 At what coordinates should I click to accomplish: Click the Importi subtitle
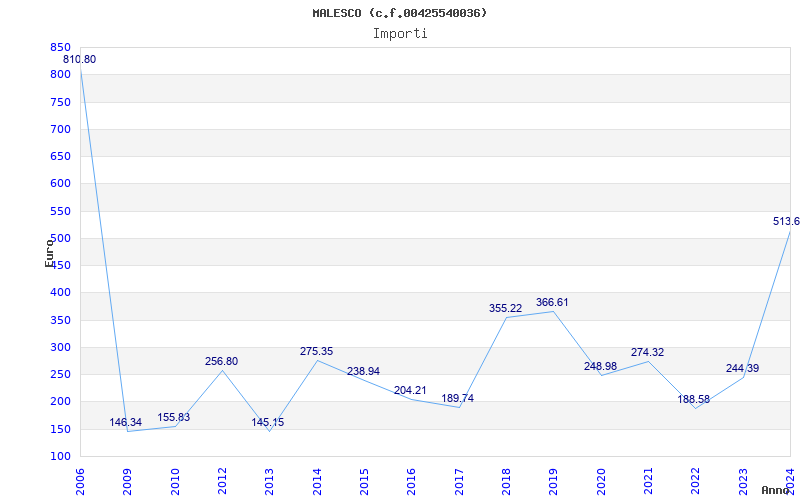(400, 34)
